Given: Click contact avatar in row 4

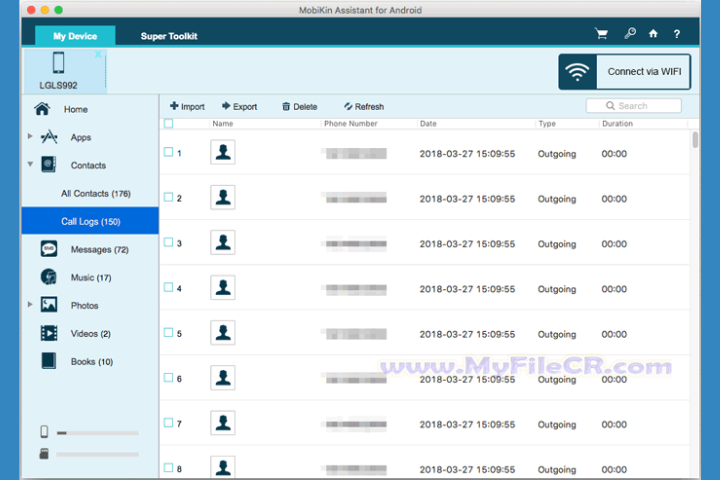Looking at the screenshot, I should click(x=223, y=287).
